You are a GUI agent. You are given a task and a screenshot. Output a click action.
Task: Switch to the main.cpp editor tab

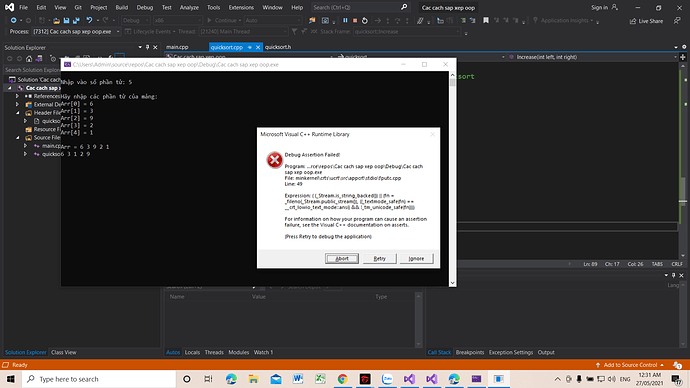pyautogui.click(x=177, y=47)
